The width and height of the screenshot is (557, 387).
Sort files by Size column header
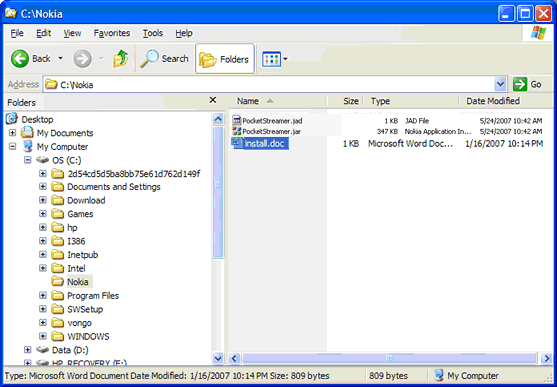[x=345, y=101]
